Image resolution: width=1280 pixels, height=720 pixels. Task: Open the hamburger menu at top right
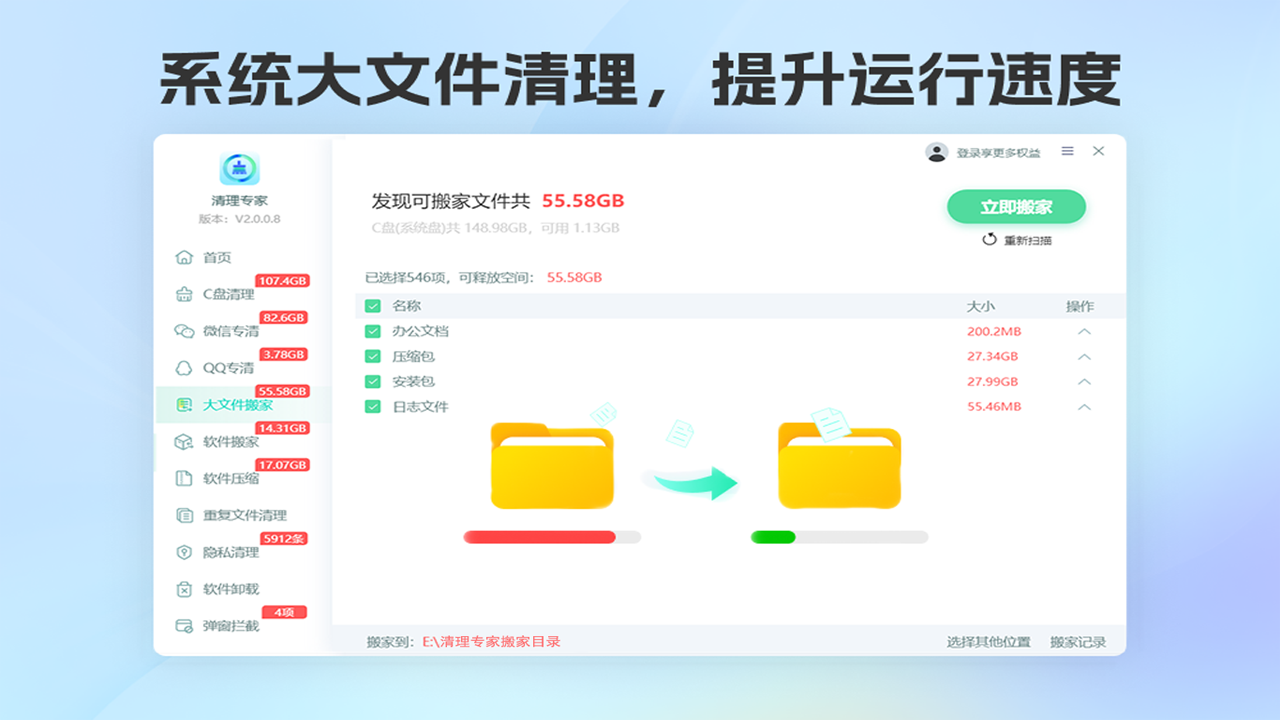1068,151
